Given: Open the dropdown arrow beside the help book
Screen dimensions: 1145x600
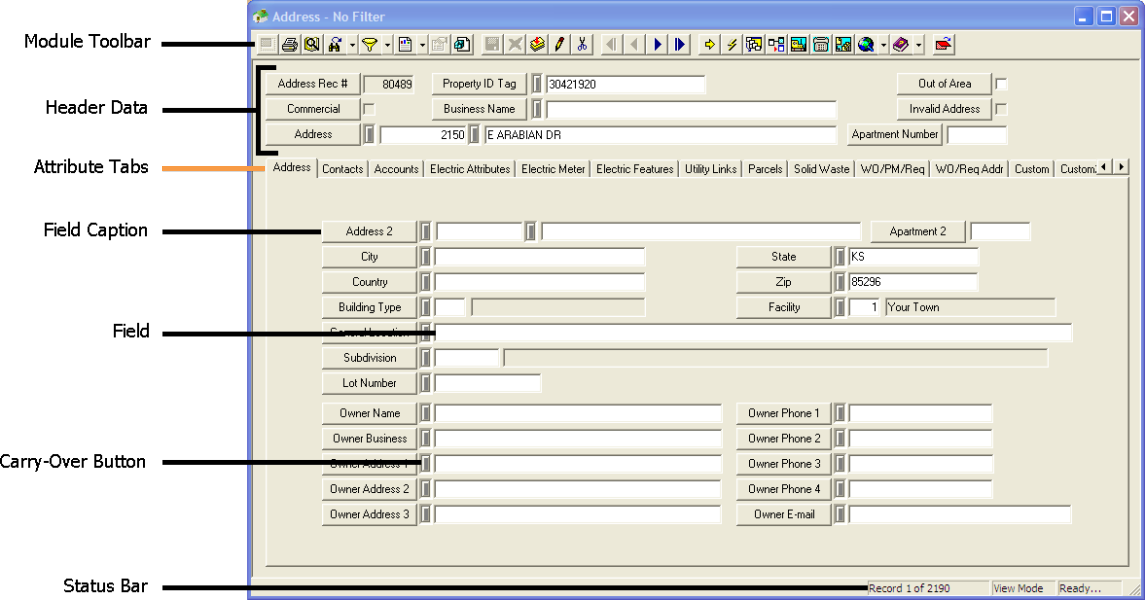Looking at the screenshot, I should 919,45.
